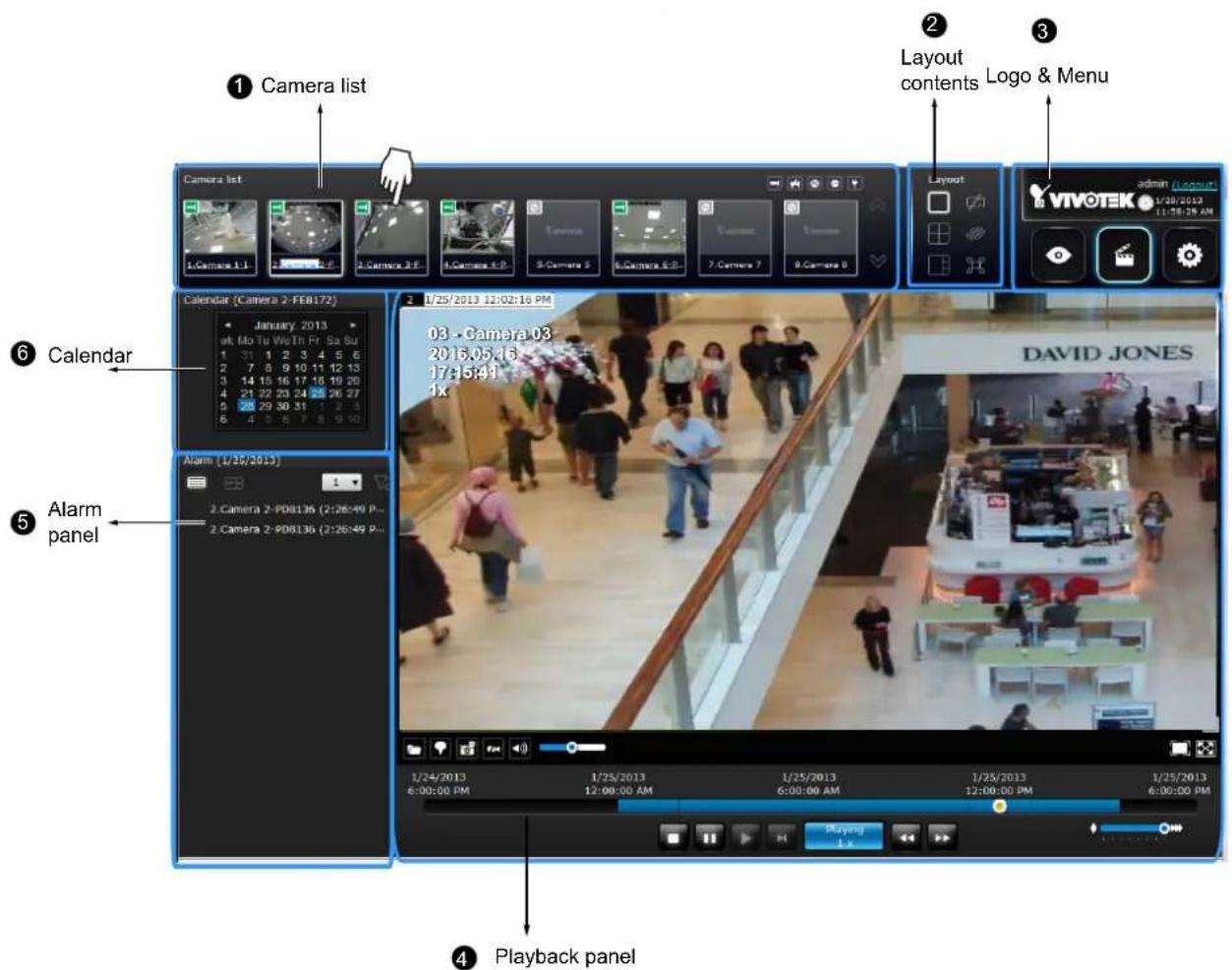1232x970 pixels.
Task: Click the fit-to-window icon
Action: click(1179, 749)
